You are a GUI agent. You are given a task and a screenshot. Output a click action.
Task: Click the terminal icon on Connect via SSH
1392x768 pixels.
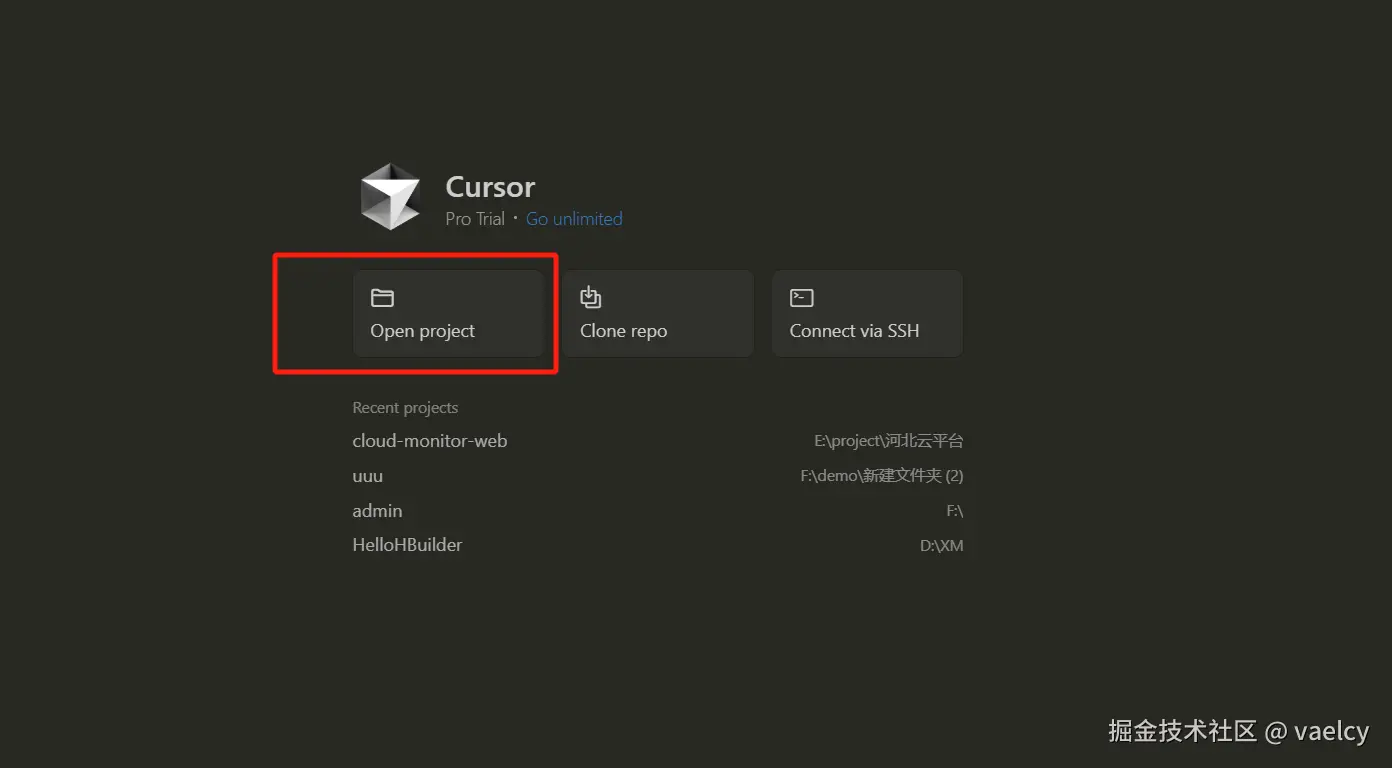(x=801, y=297)
